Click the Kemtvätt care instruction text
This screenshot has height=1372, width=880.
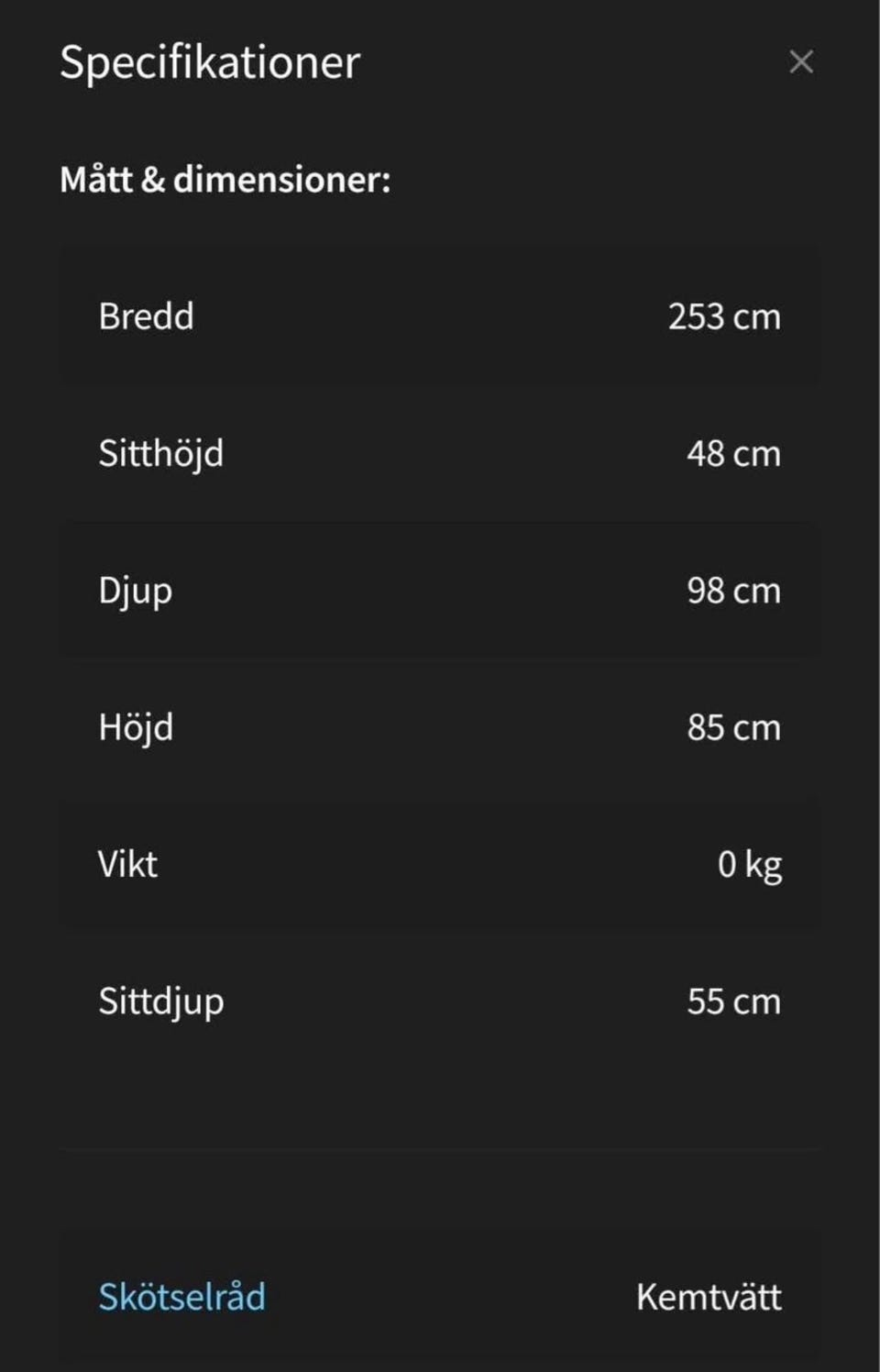pyautogui.click(x=709, y=1296)
